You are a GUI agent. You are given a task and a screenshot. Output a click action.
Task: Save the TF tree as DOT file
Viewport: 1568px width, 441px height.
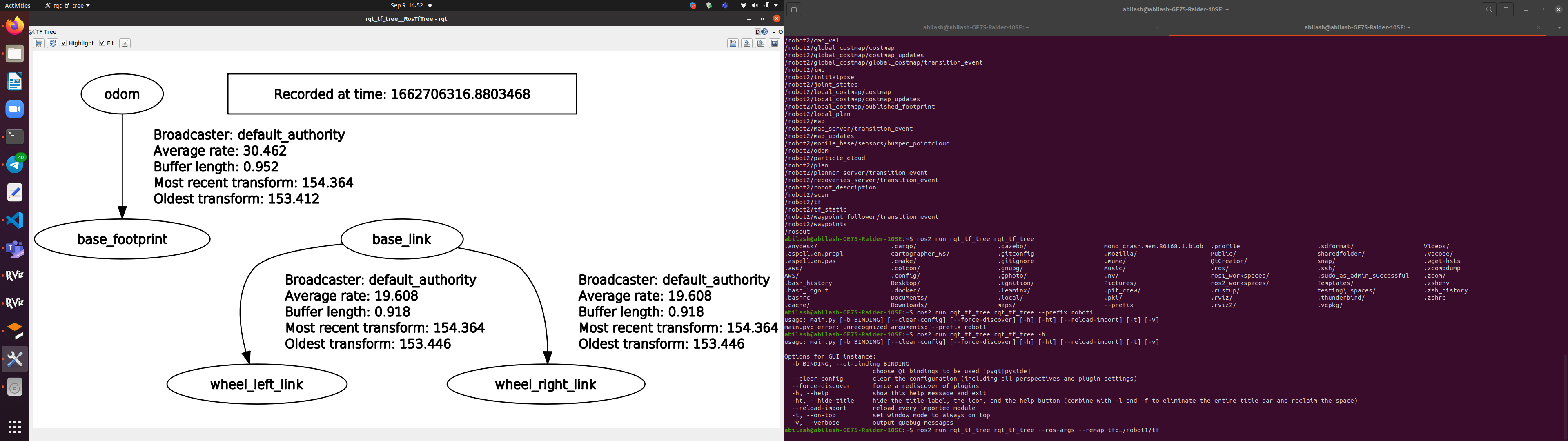747,43
